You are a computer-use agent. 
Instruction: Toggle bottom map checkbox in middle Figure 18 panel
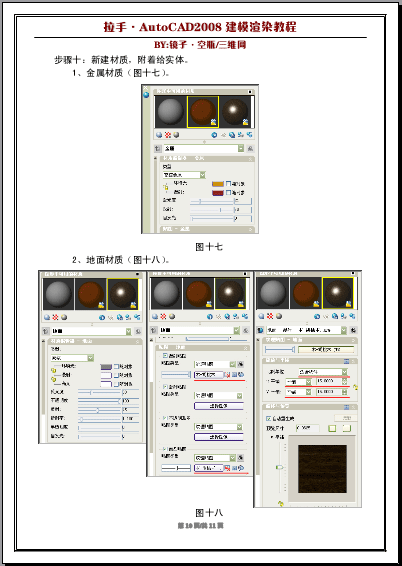165,449
